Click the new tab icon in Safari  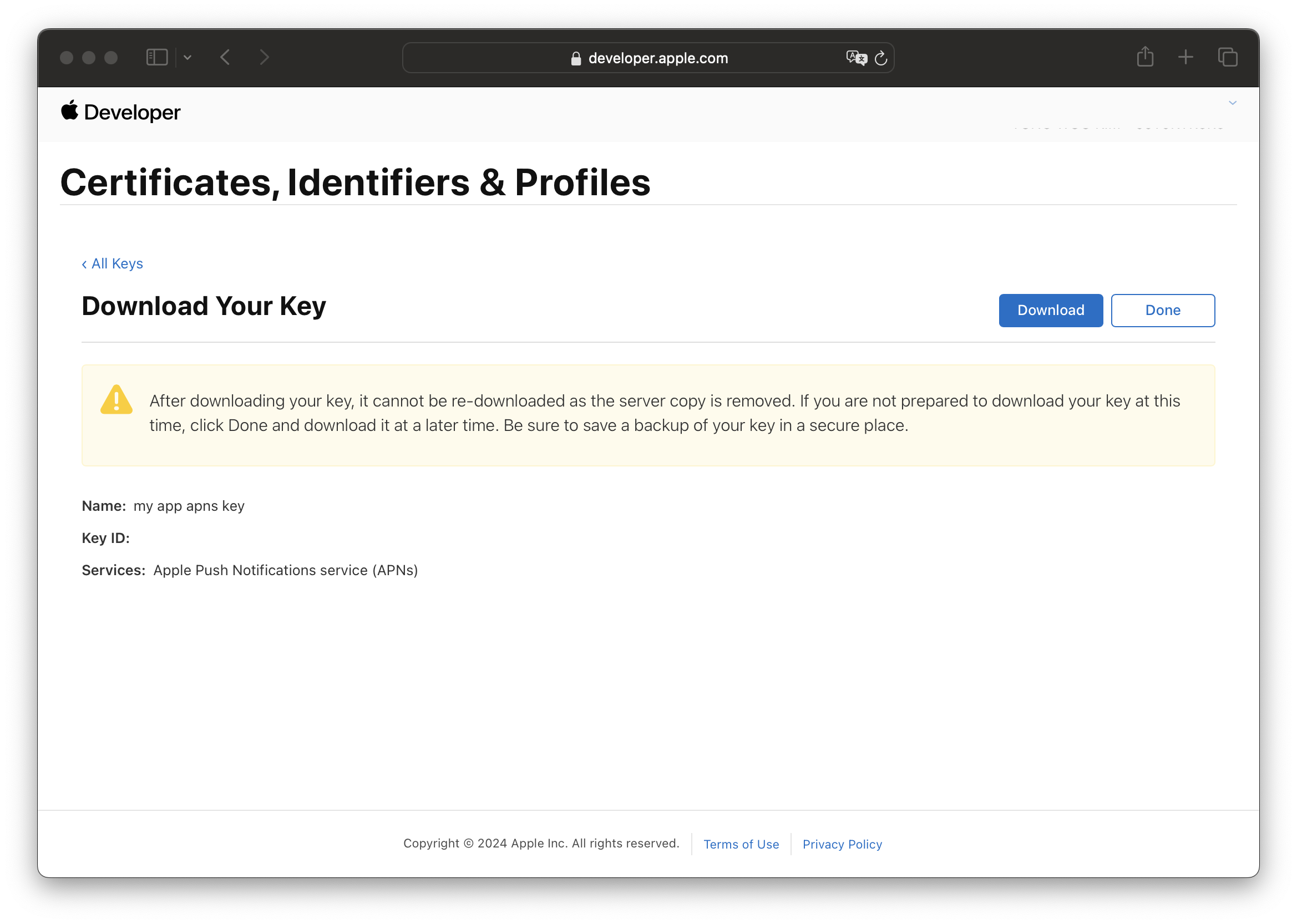coord(1186,57)
